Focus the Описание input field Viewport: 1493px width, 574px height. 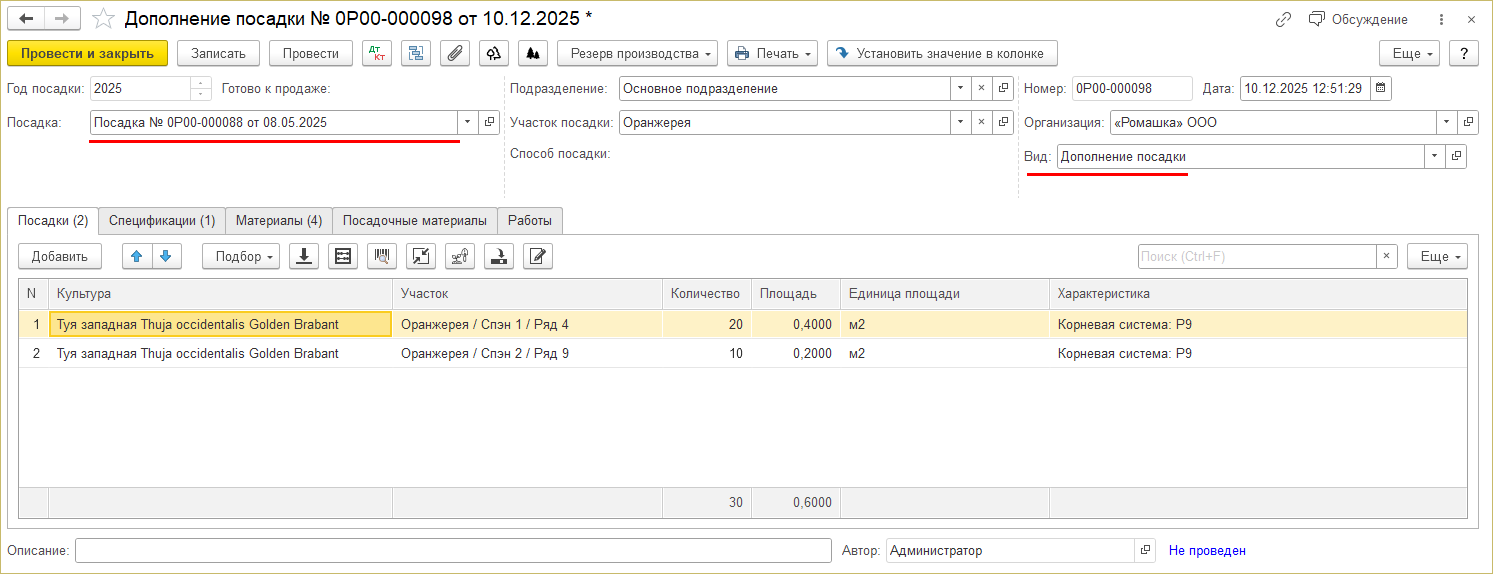453,550
